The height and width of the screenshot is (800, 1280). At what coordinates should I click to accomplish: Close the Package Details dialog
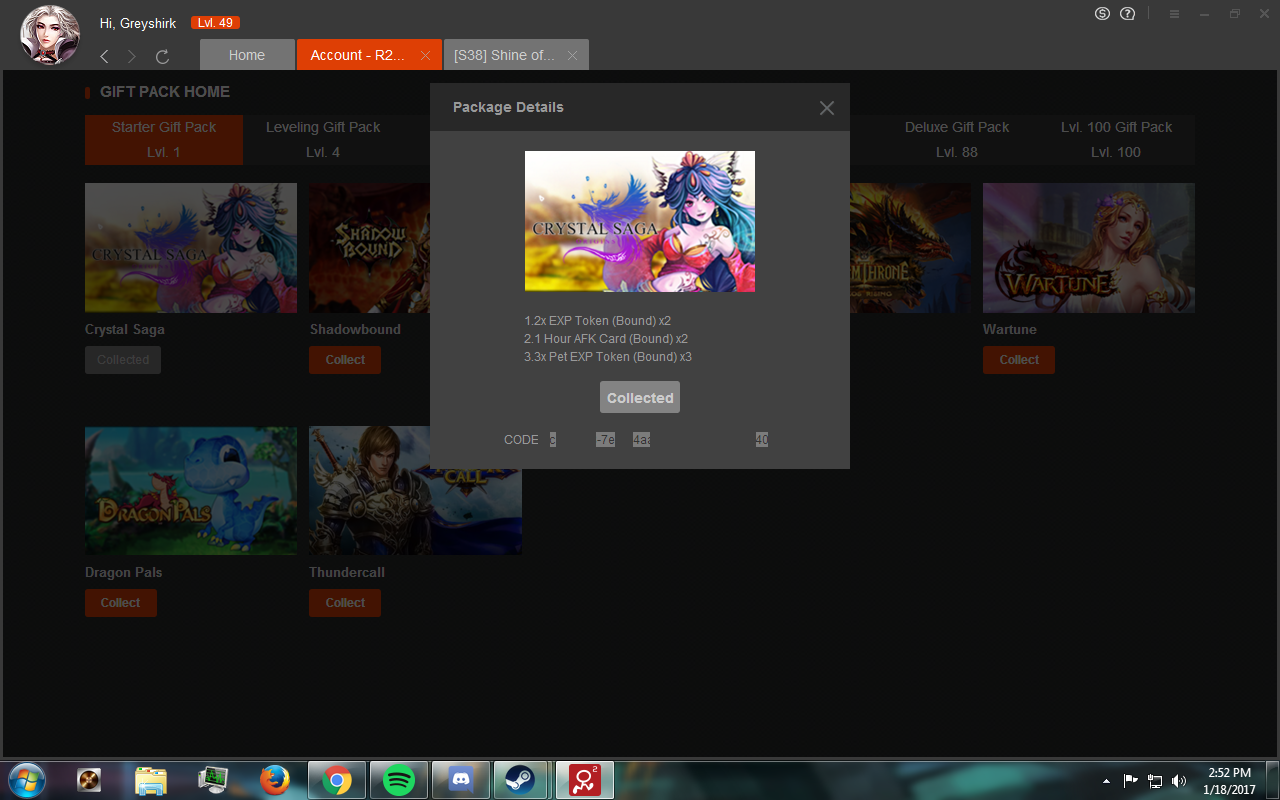tap(826, 108)
